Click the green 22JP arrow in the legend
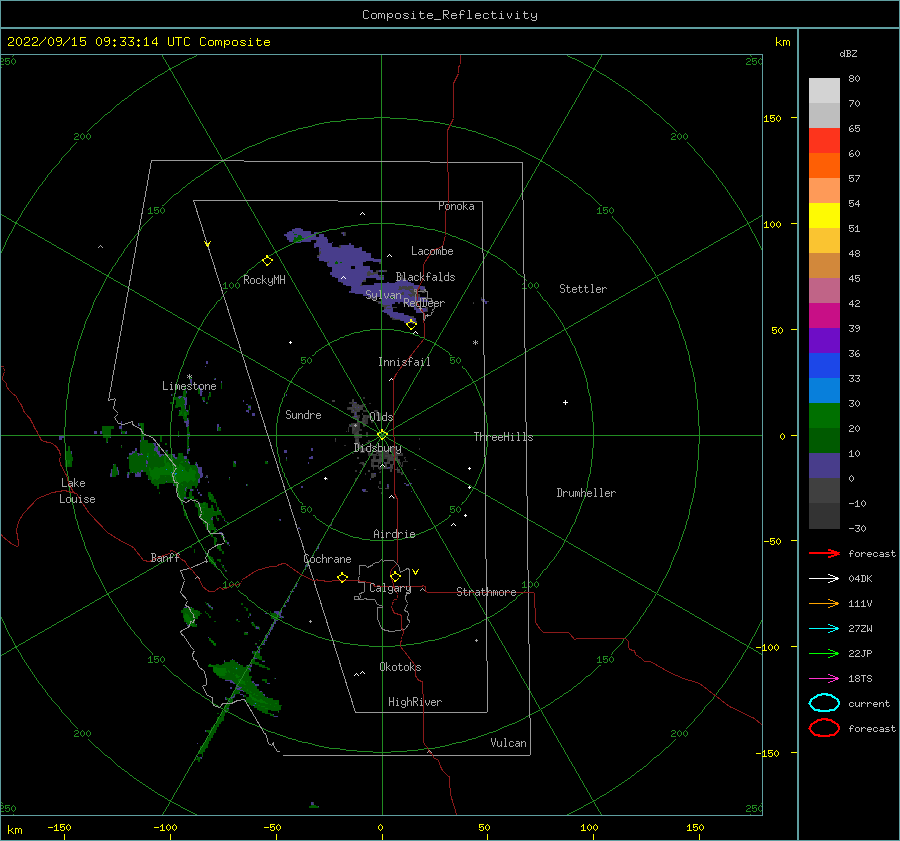 [x=824, y=653]
